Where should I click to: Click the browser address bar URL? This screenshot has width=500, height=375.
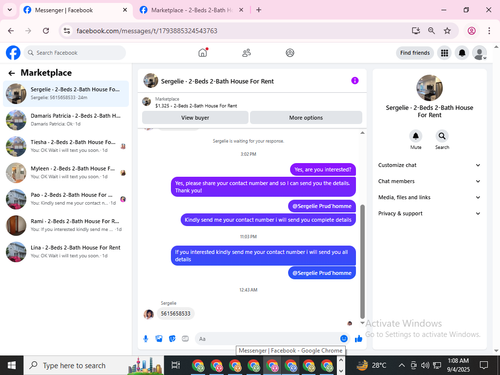[147, 31]
